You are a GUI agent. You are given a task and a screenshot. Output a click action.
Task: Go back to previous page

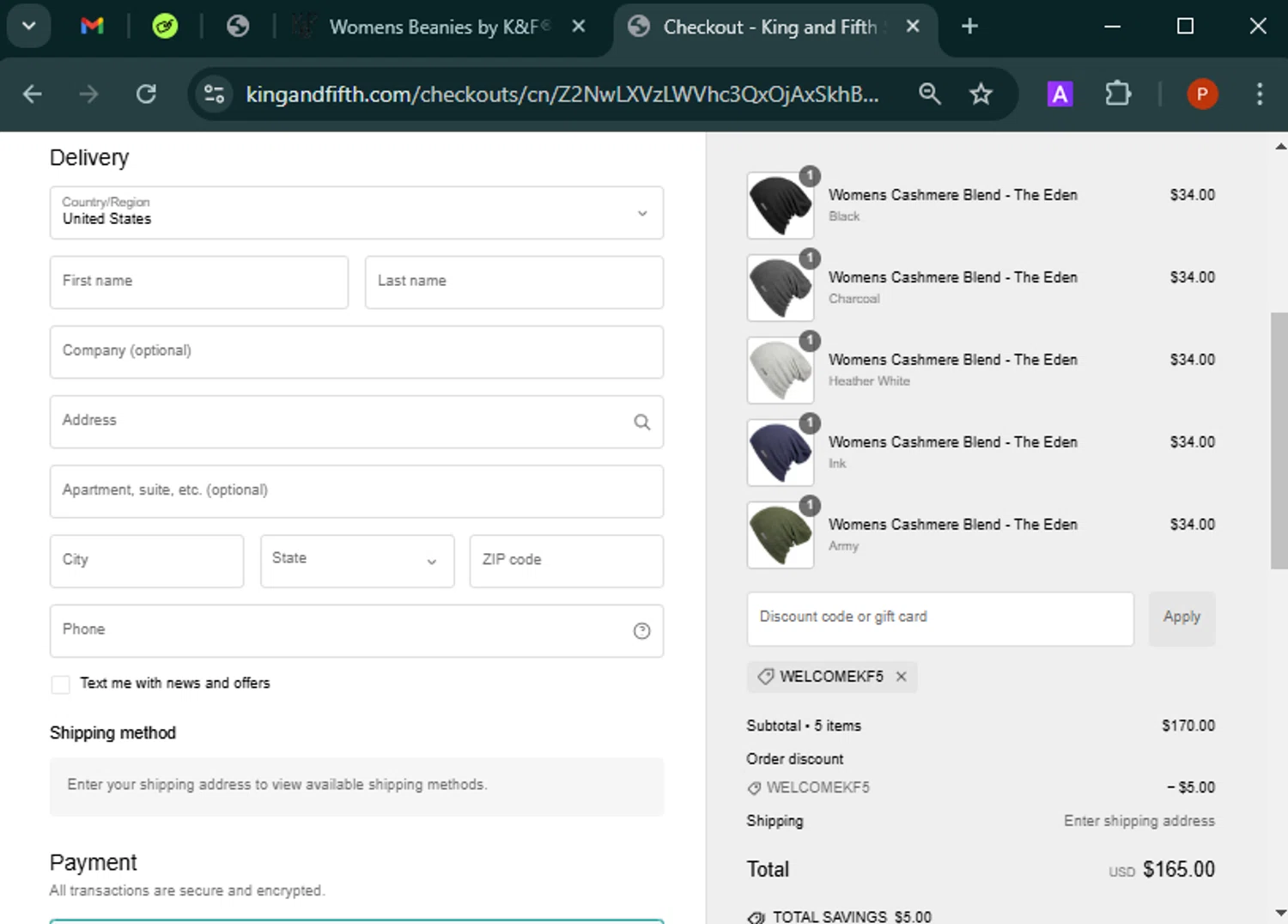click(x=33, y=94)
